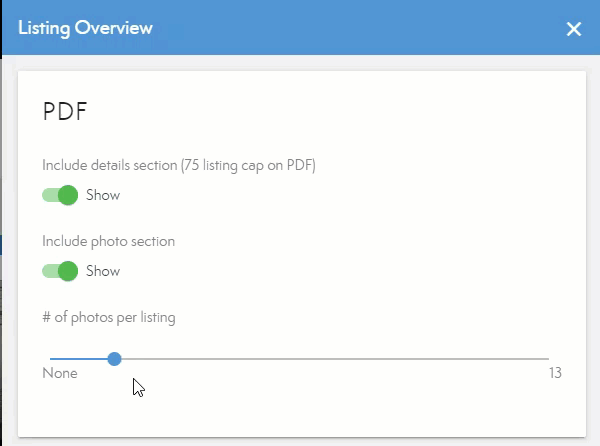Toggle the include photo section switch
600x446 pixels.
pyautogui.click(x=61, y=271)
